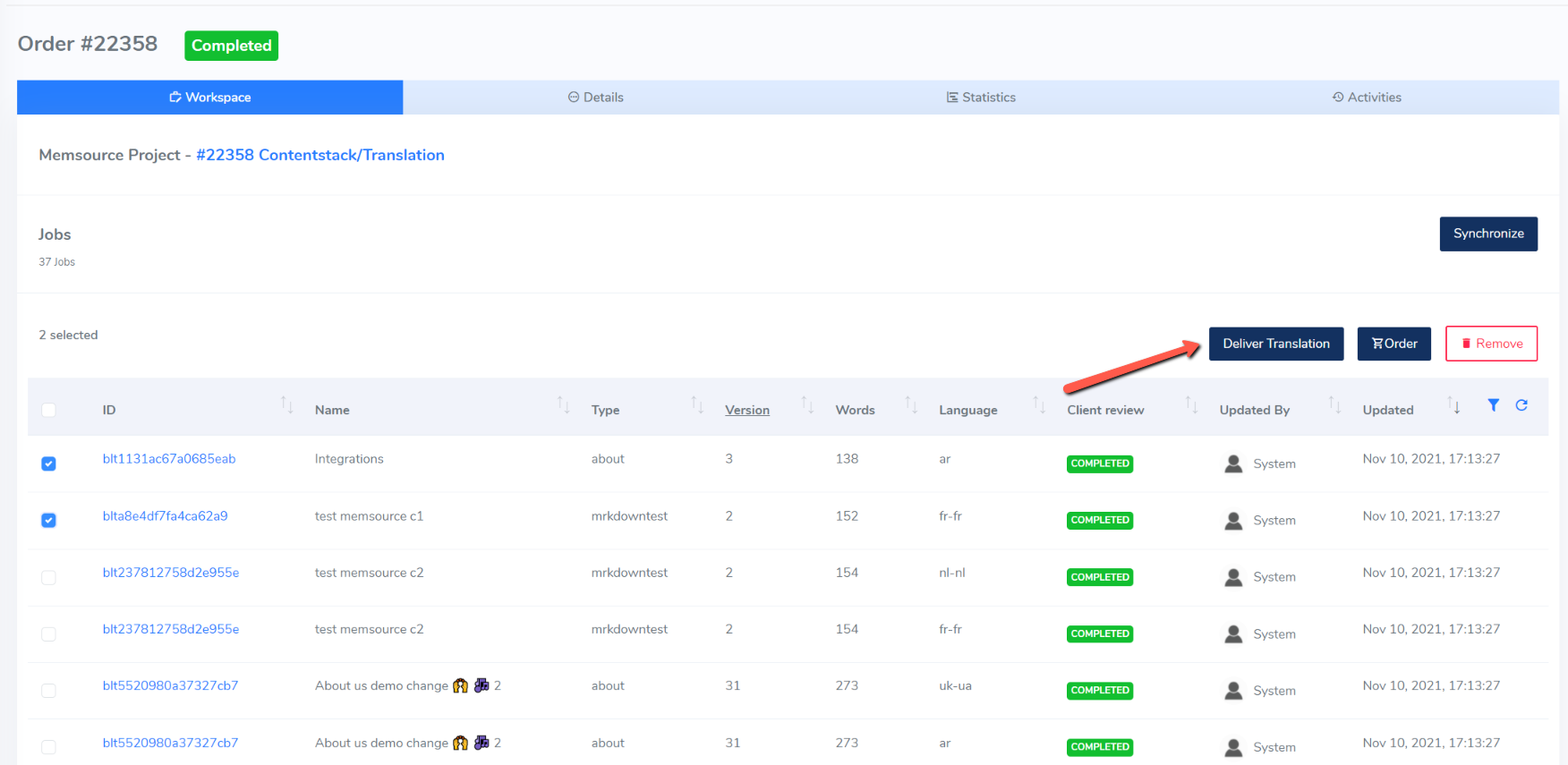
Task: Click the '2 selected' text
Action: [x=68, y=335]
